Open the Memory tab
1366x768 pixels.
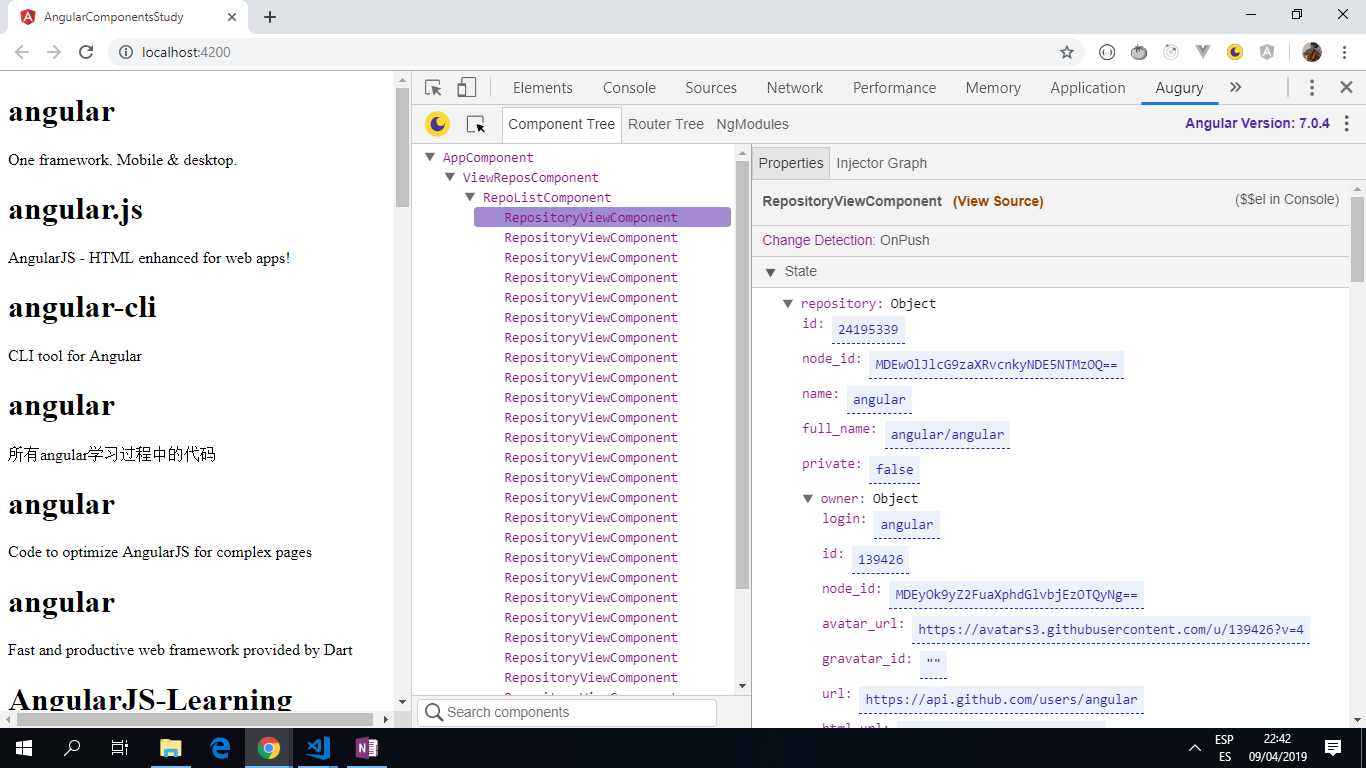(x=993, y=88)
